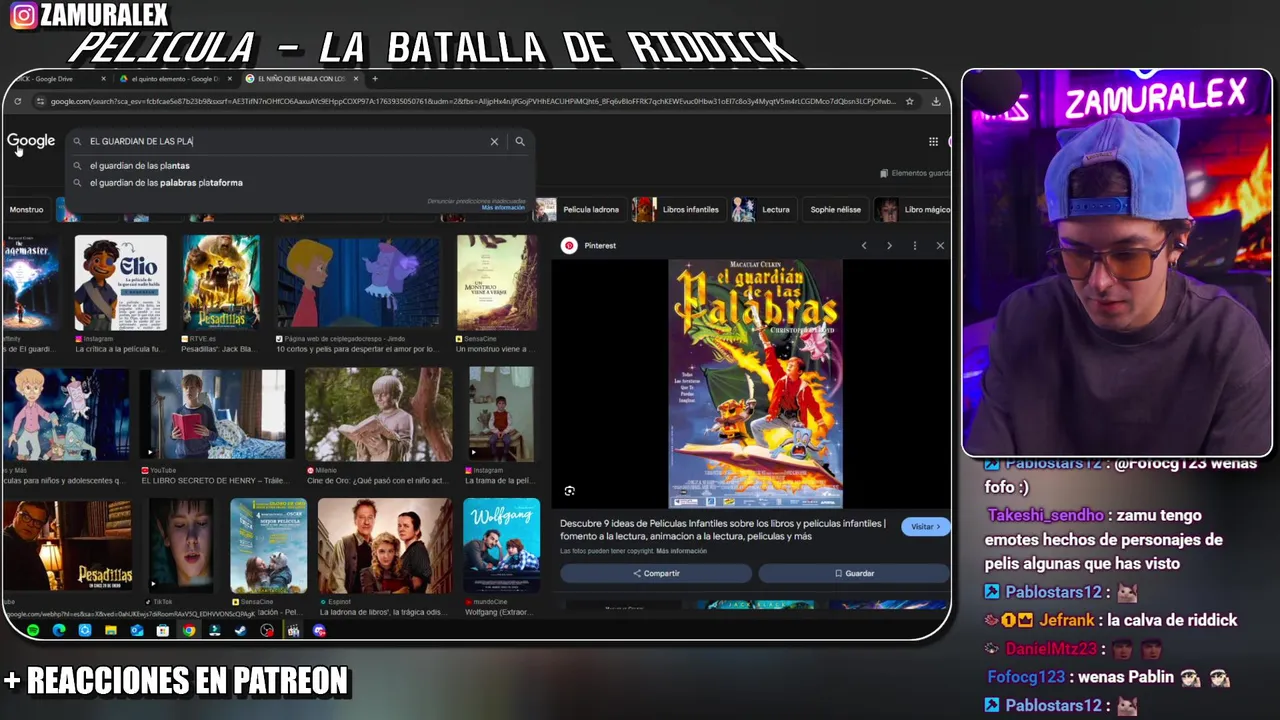Click the Chrome taskbar icon
1280x720 pixels.
point(189,631)
